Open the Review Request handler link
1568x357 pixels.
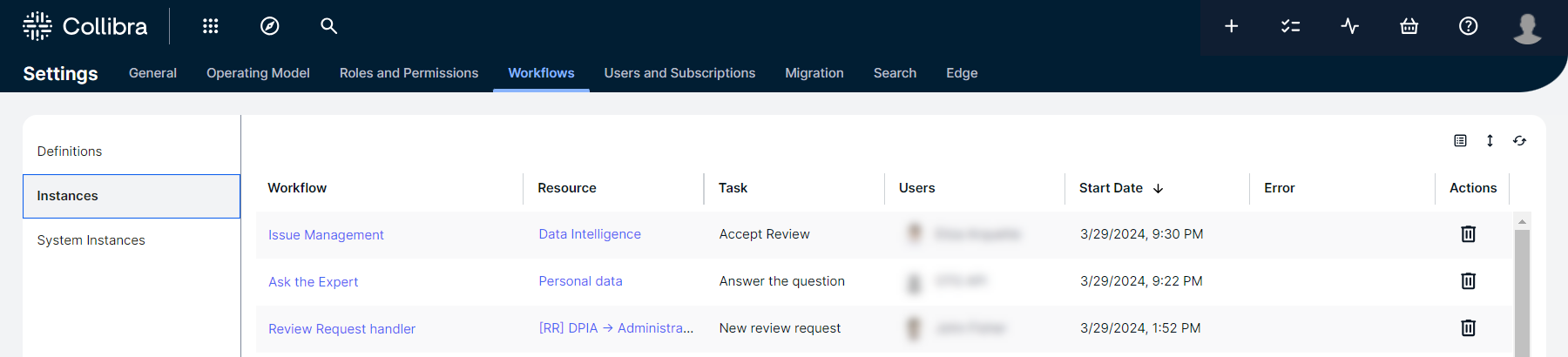coord(341,329)
